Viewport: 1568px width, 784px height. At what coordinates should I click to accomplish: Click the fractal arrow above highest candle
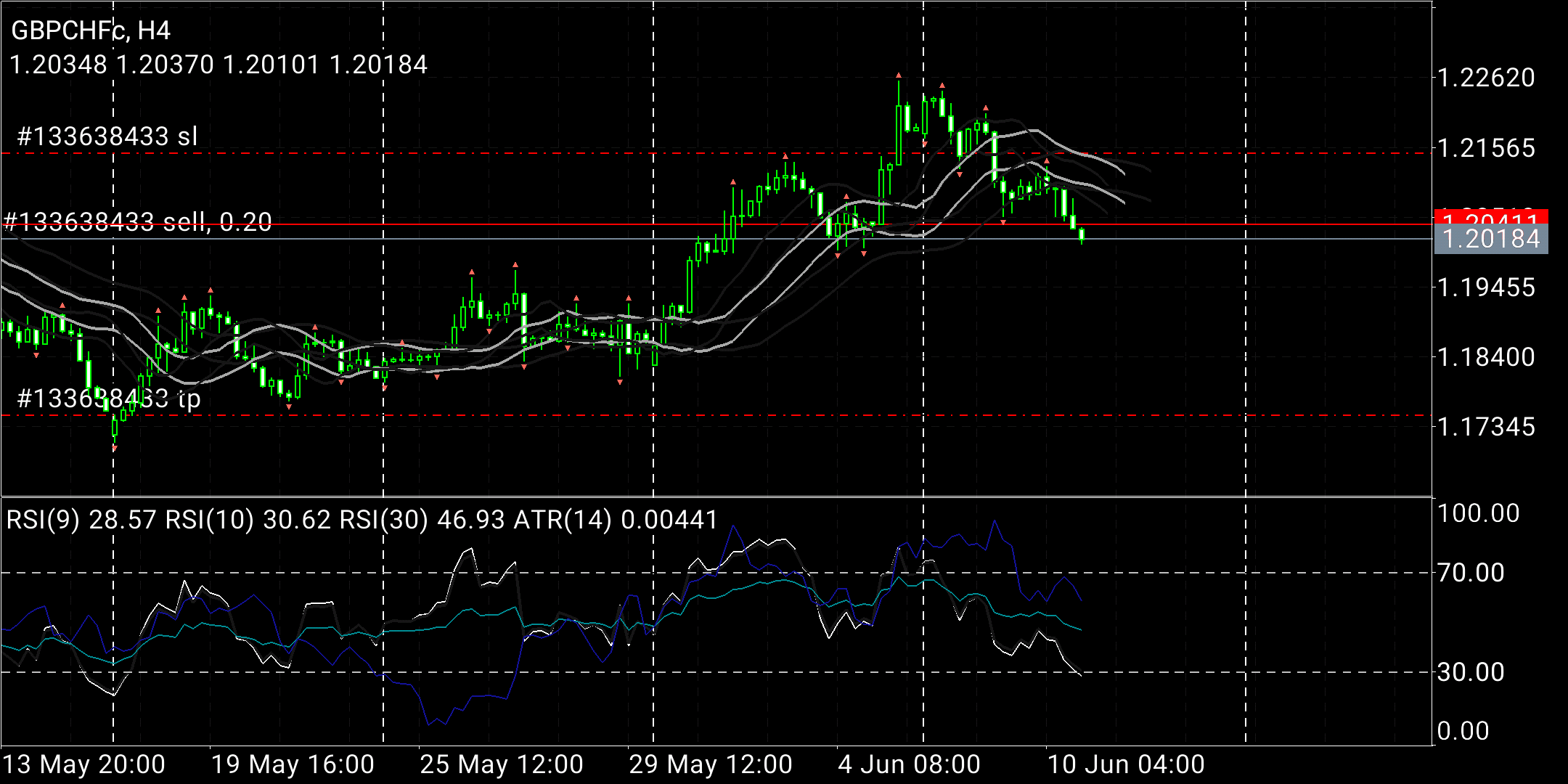(x=899, y=75)
